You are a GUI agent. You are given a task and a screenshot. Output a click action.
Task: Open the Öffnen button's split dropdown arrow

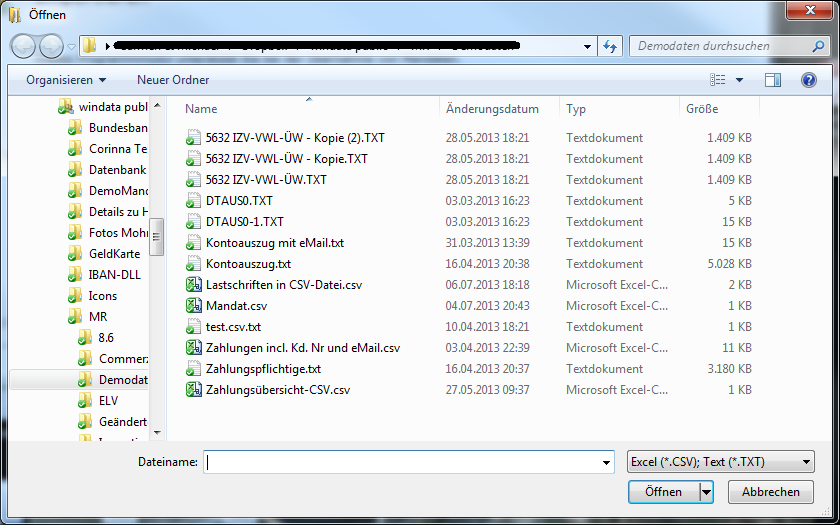pyautogui.click(x=707, y=492)
